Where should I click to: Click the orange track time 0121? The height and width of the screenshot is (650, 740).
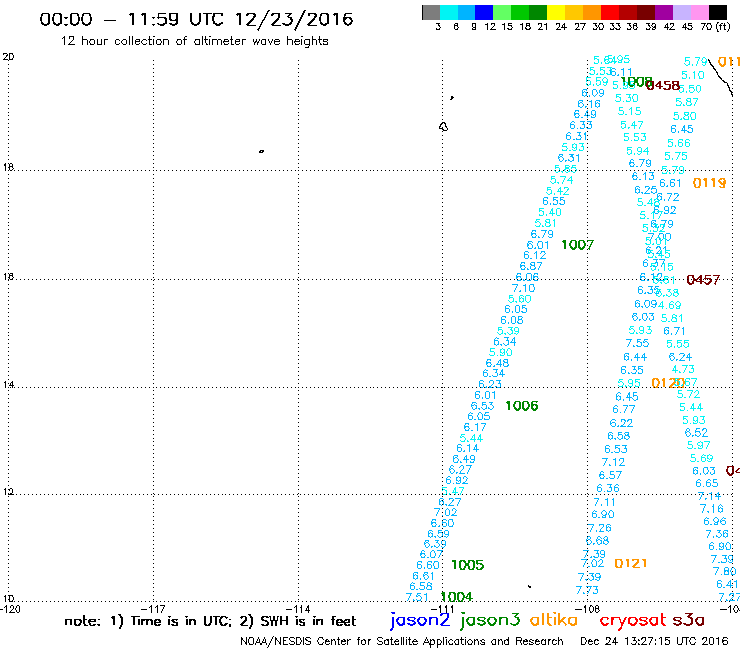point(631,563)
